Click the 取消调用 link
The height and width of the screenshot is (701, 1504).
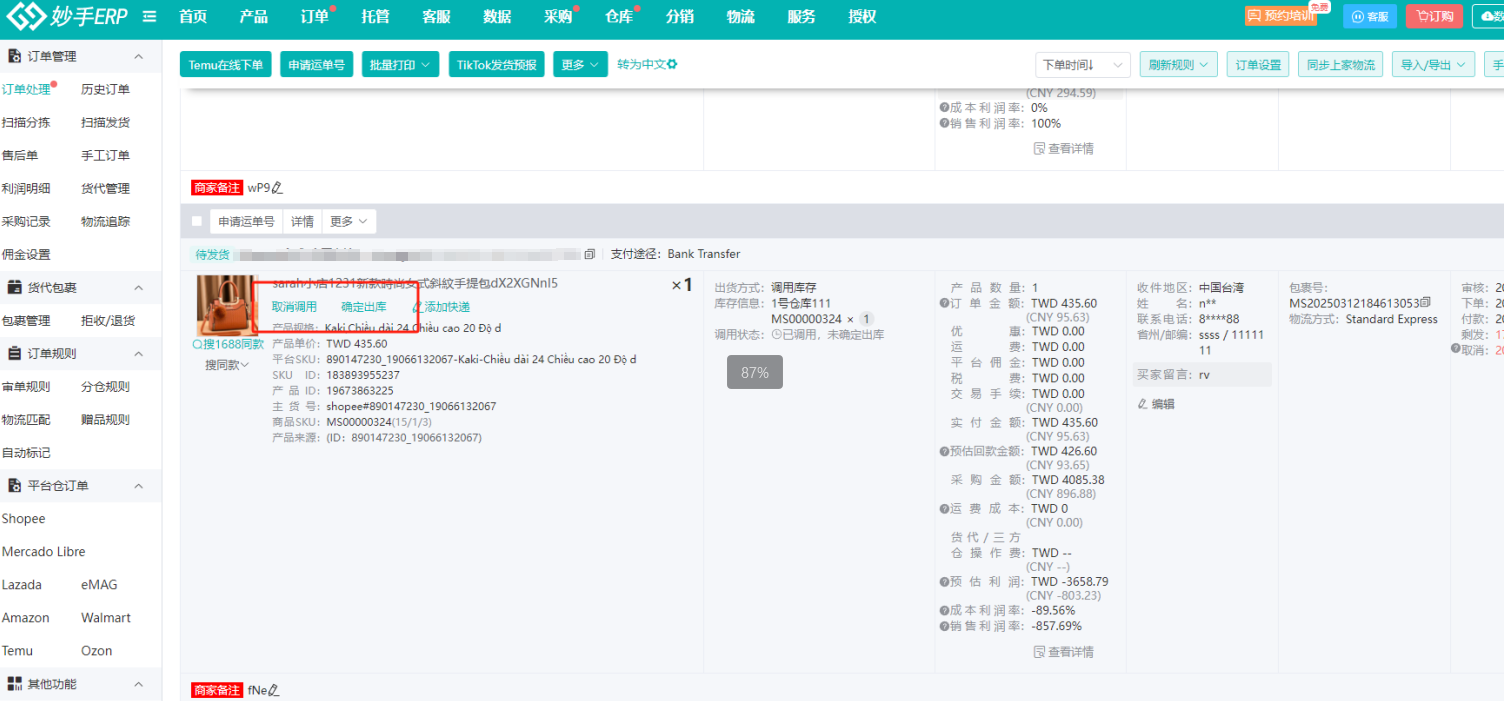[294, 307]
